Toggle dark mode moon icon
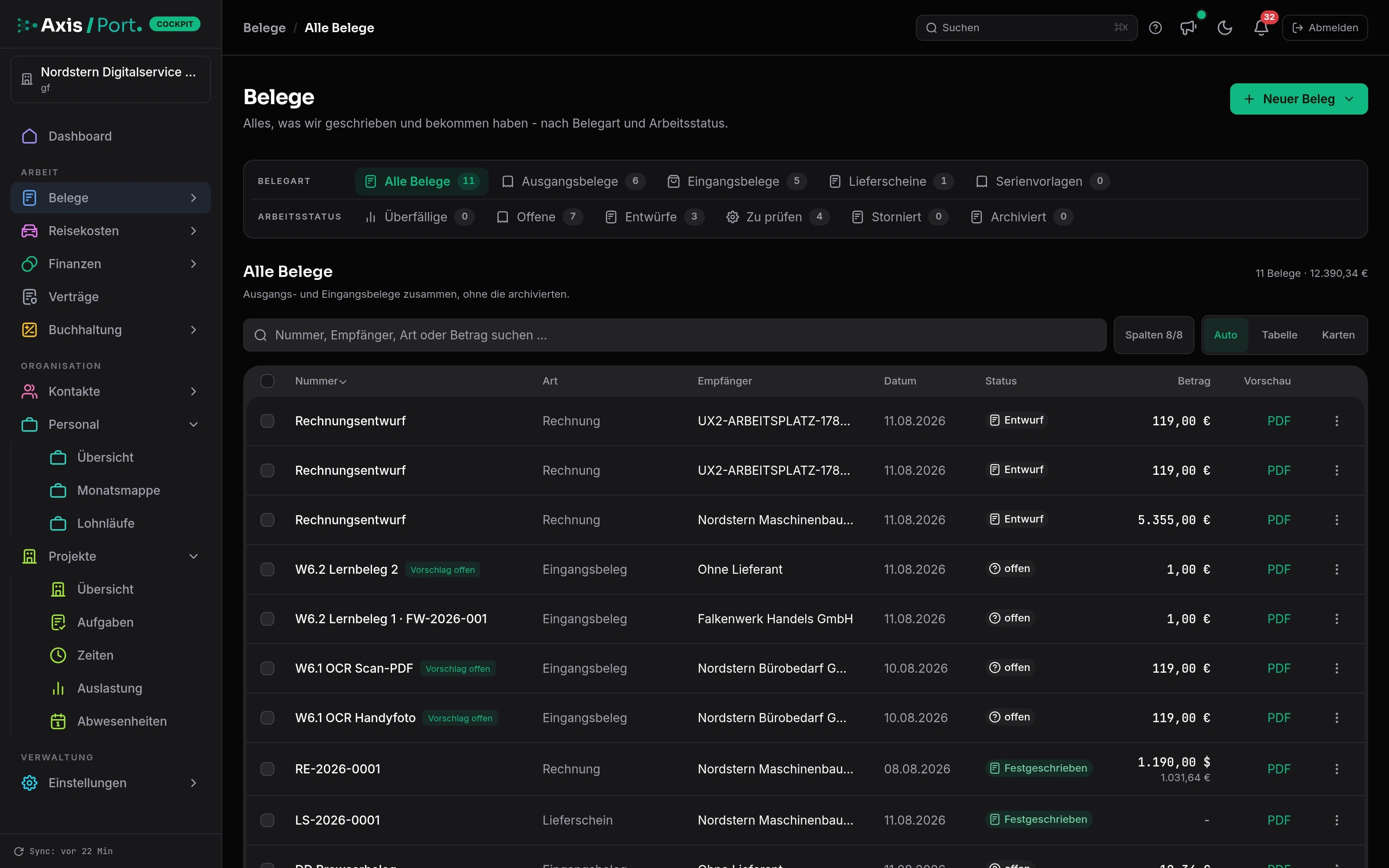1389x868 pixels. click(1224, 27)
